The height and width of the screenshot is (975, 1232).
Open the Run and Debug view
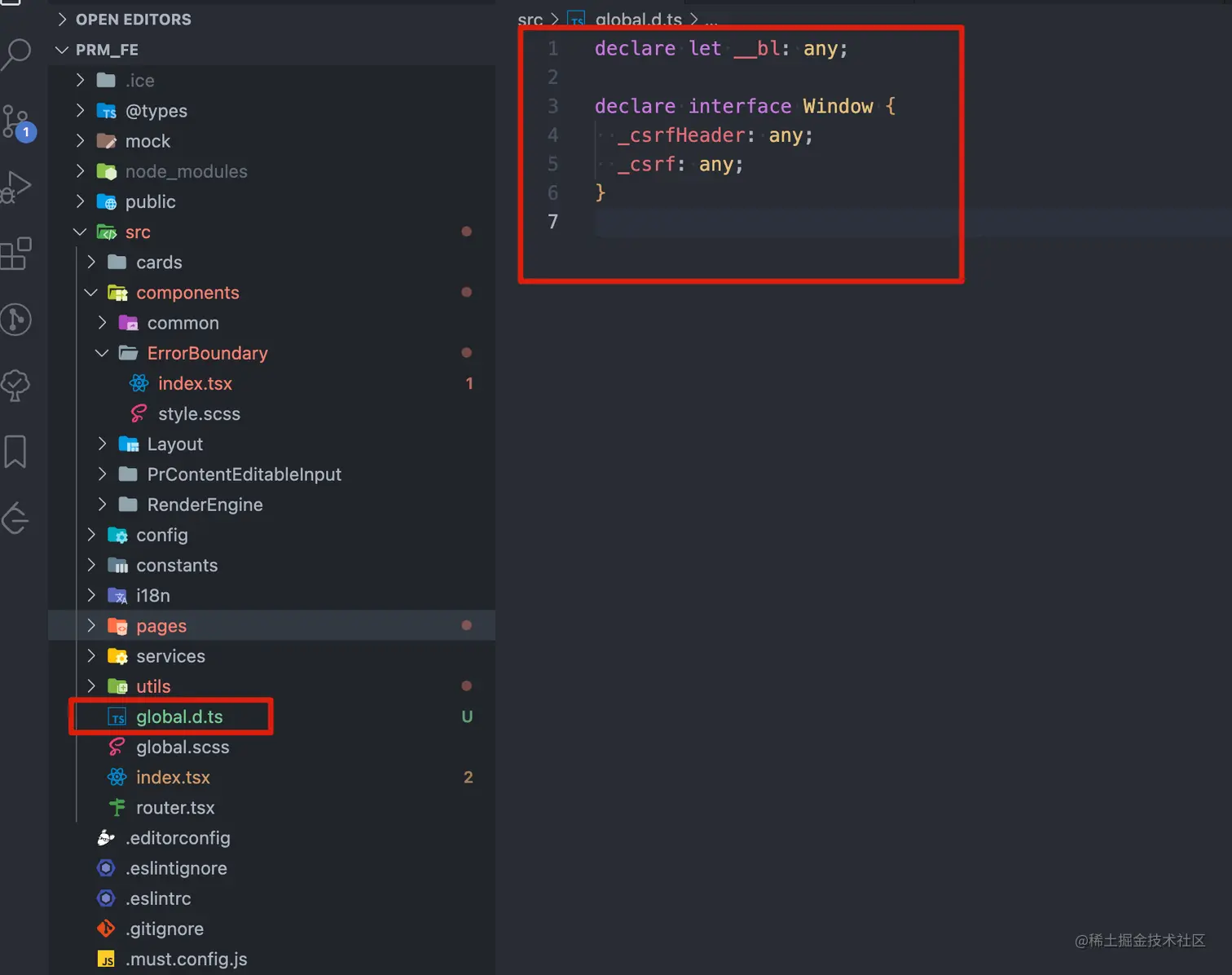pos(16,187)
